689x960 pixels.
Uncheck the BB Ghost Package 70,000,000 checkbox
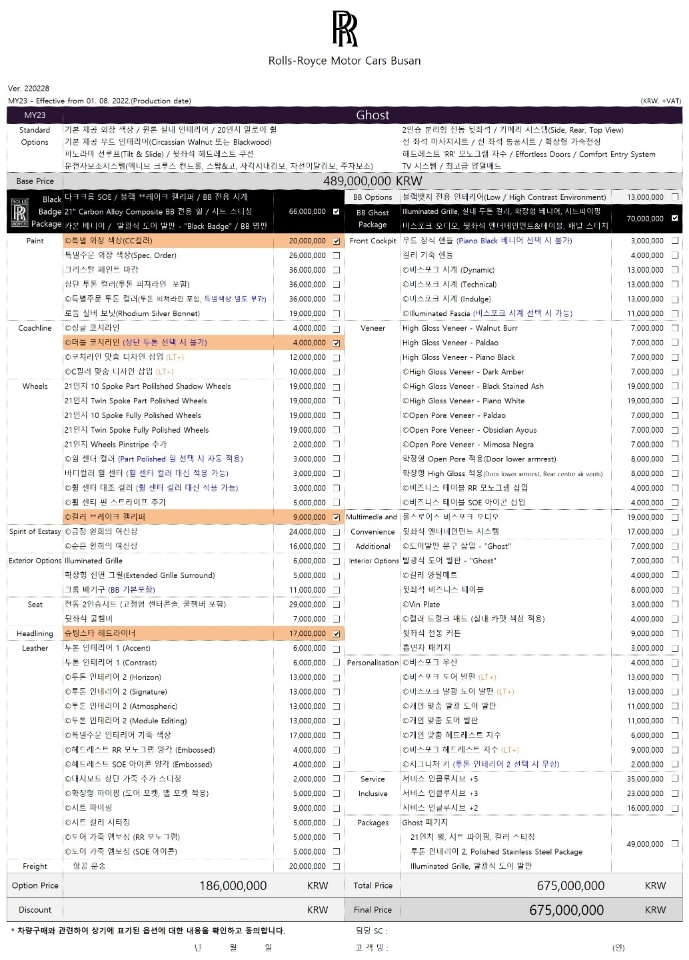coord(675,218)
